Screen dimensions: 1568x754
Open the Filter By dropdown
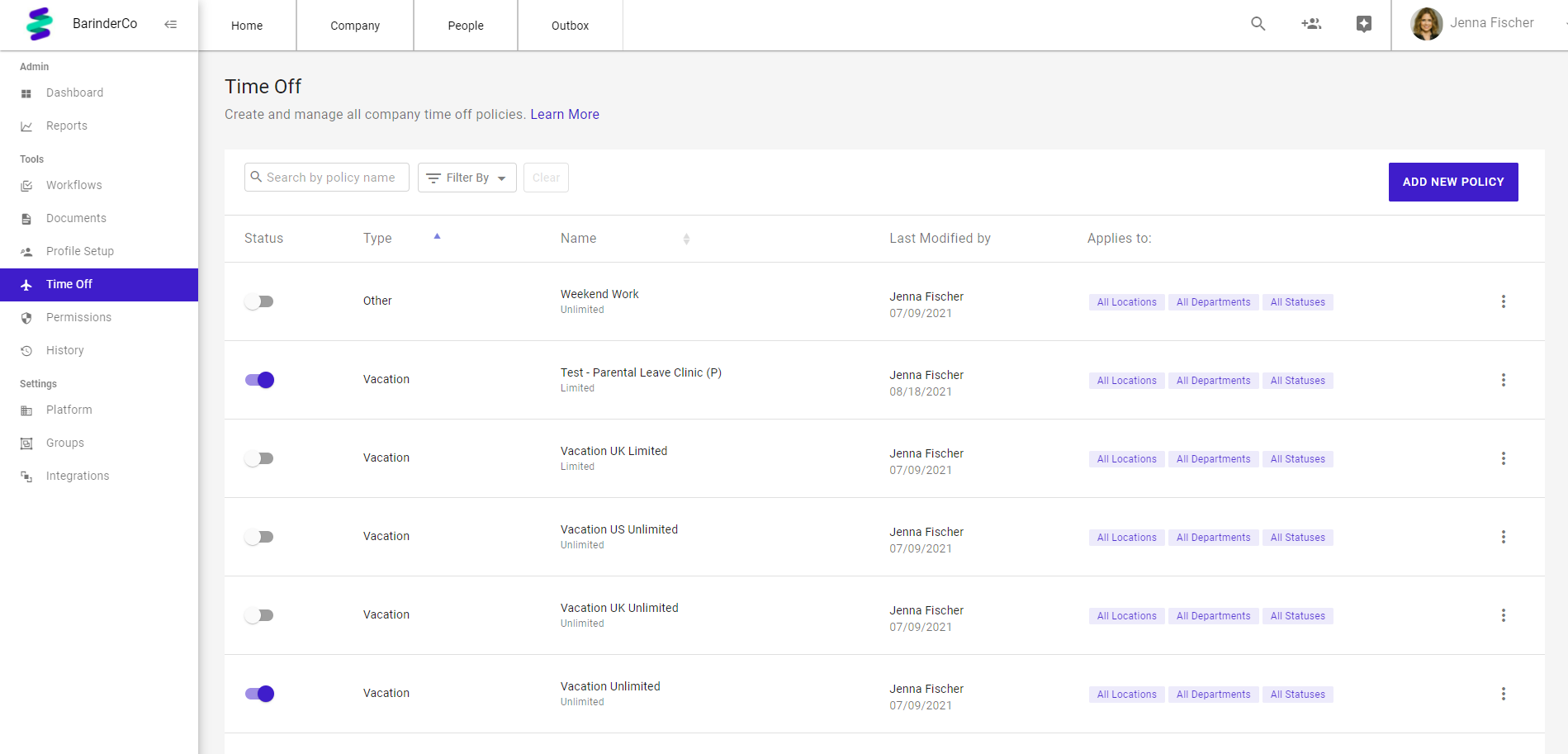pos(467,178)
